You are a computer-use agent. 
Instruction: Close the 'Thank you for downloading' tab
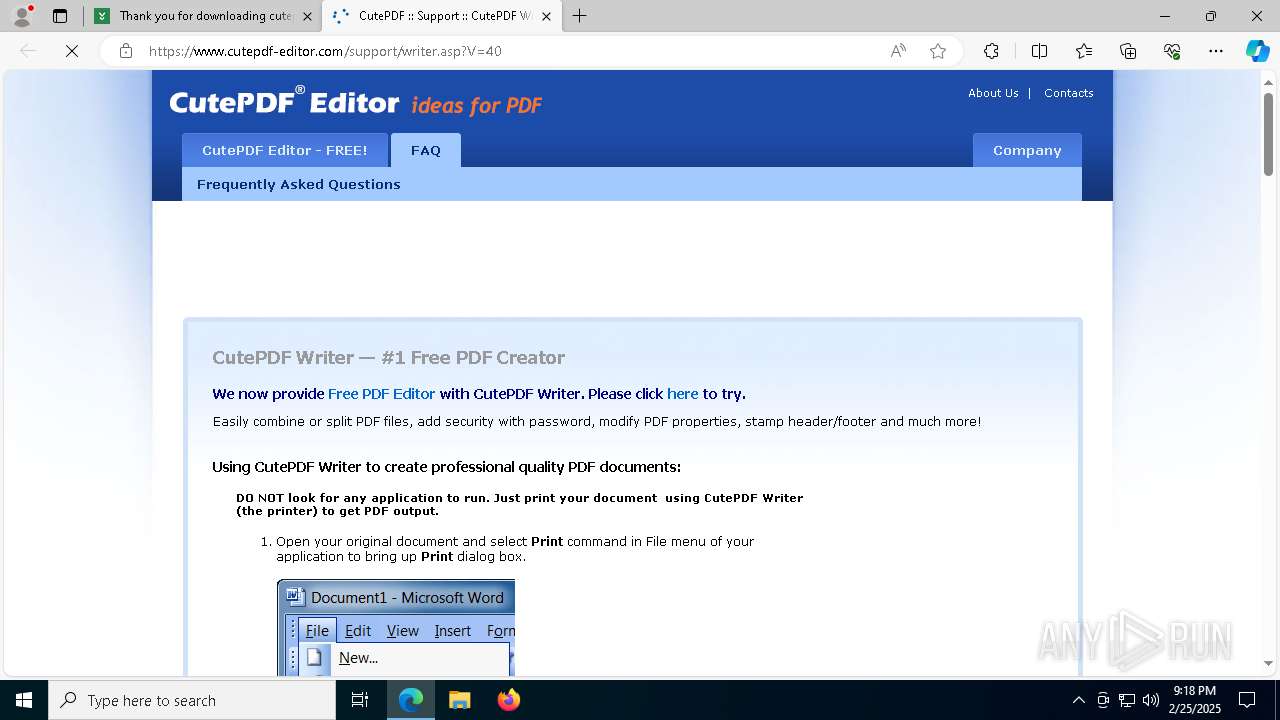(307, 16)
